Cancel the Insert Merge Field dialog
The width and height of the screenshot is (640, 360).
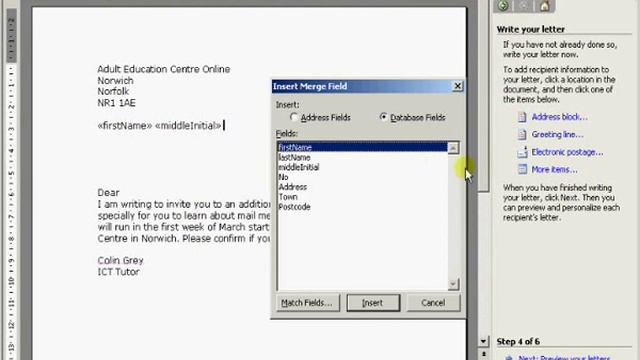click(x=433, y=303)
